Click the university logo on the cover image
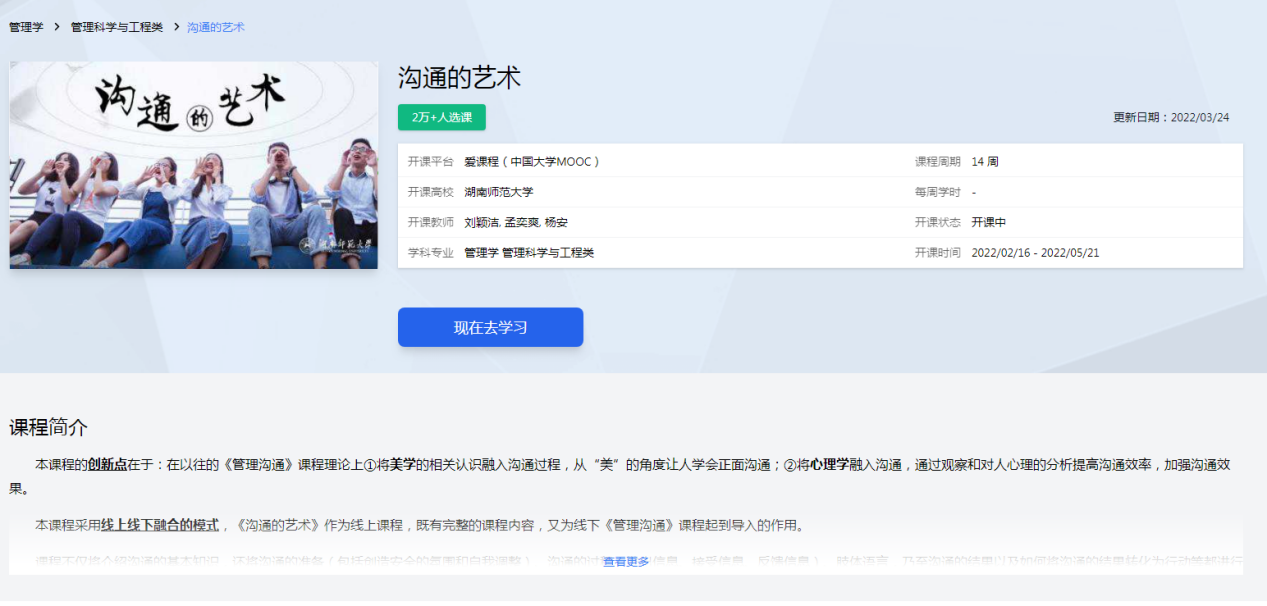The image size is (1267, 606). click(x=338, y=245)
